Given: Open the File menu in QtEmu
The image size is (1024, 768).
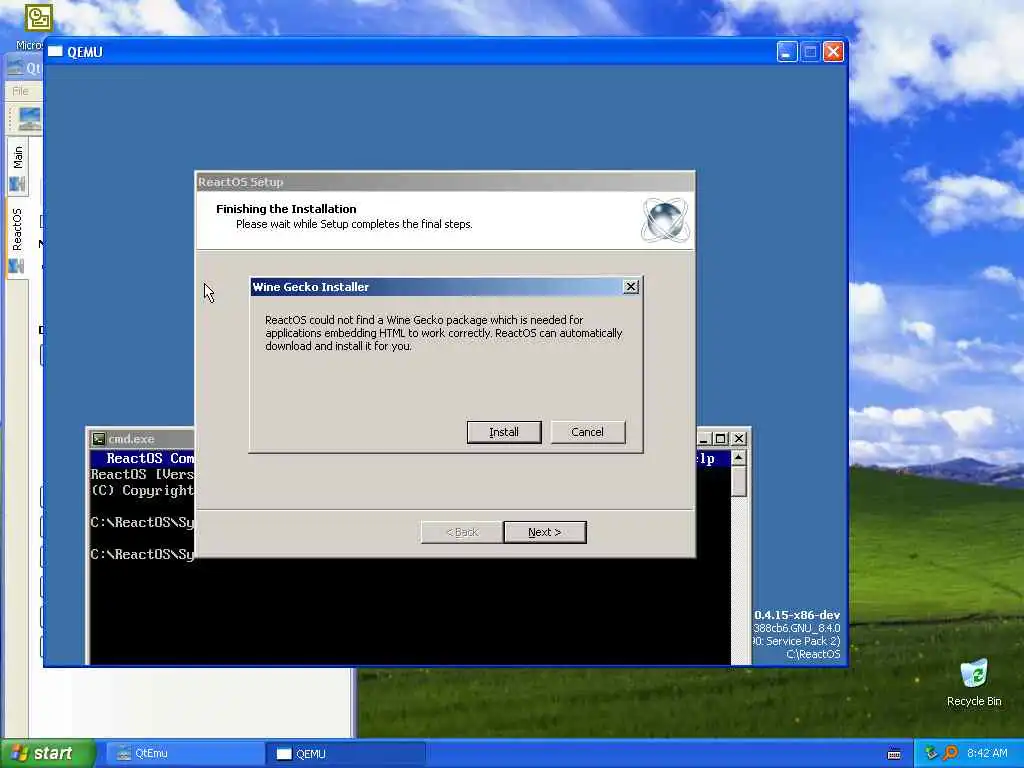Looking at the screenshot, I should click(20, 91).
